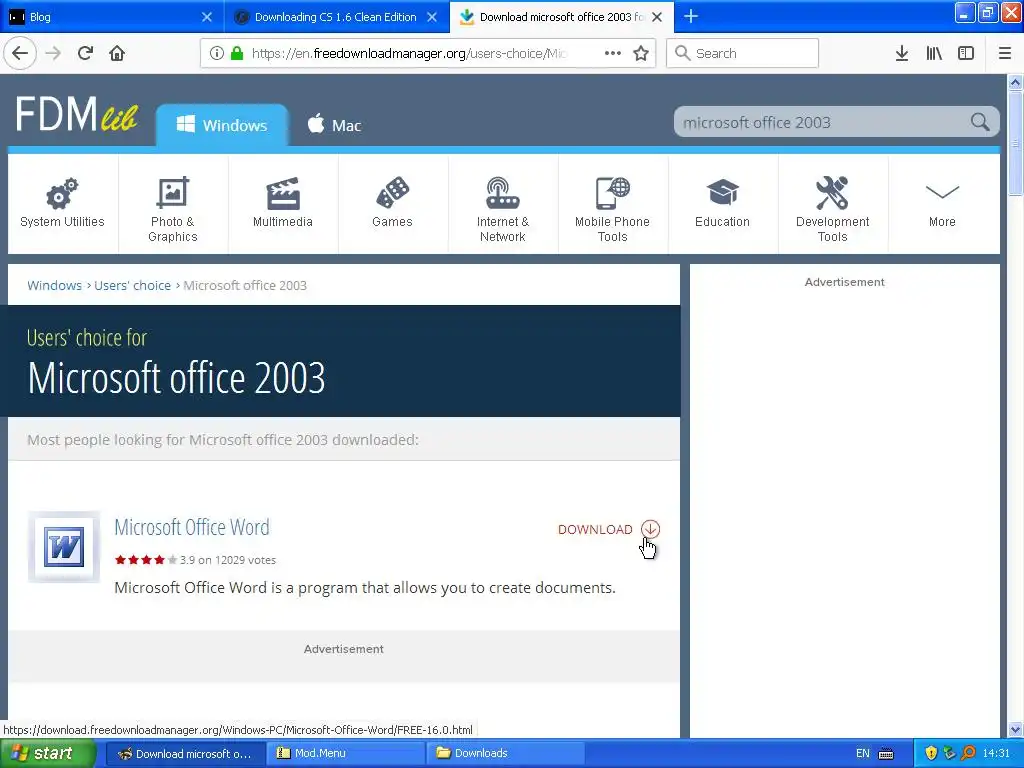Click the Users' choice breadcrumb link
Screen dimensions: 1024x768
point(133,285)
